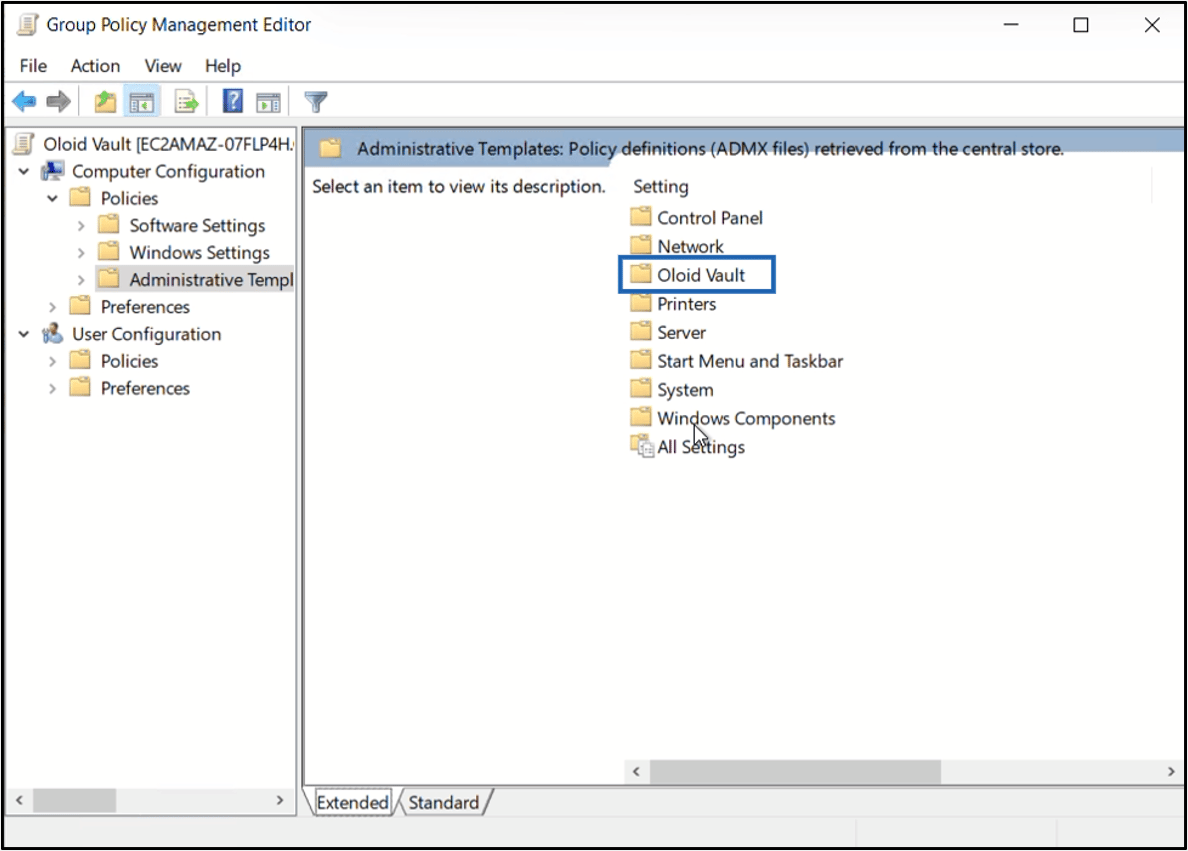The width and height of the screenshot is (1188, 851).
Task: Expand Preferences under Computer Configuration
Action: [x=52, y=307]
